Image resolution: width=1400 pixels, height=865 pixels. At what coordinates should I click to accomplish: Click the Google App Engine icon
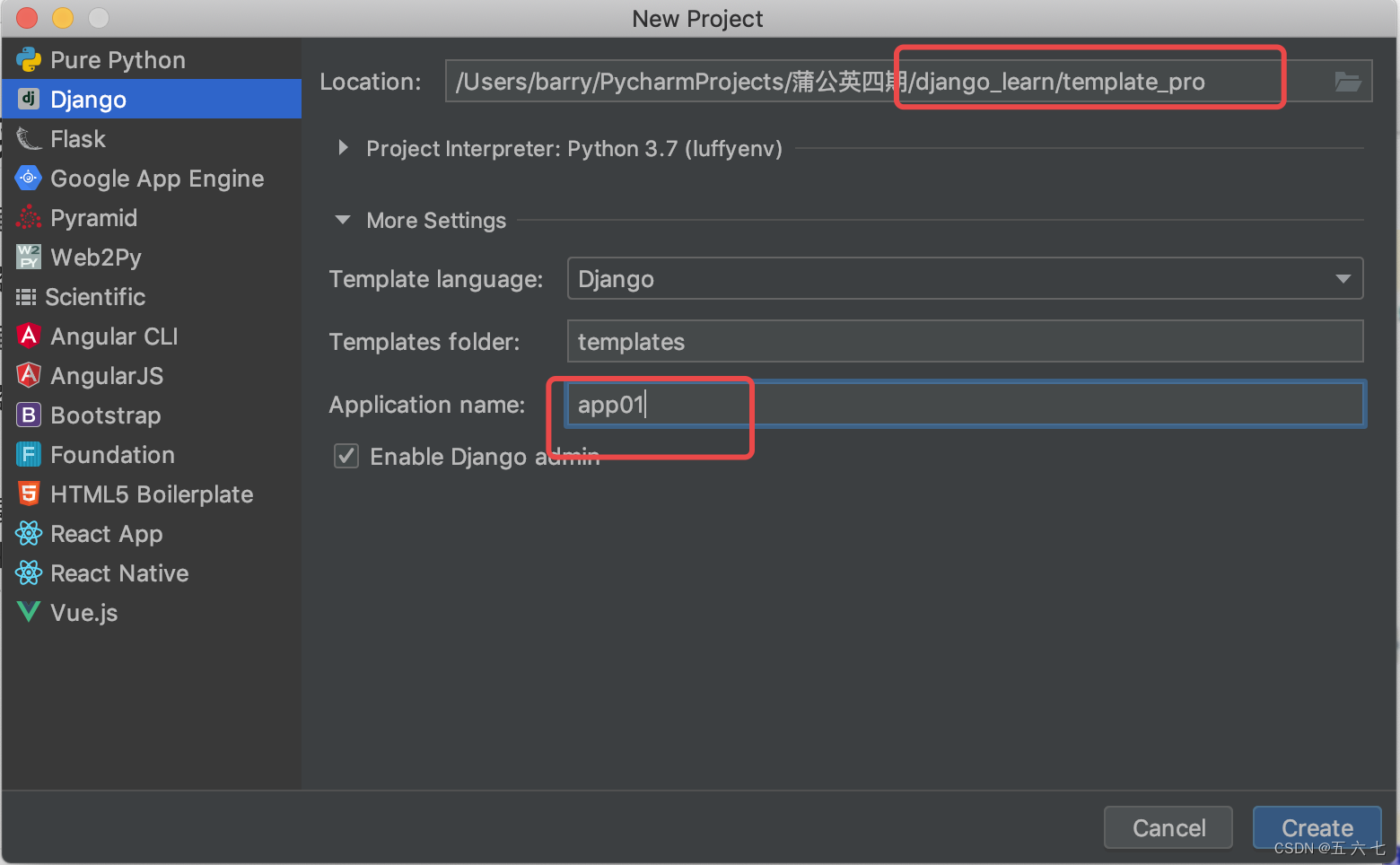[29, 178]
